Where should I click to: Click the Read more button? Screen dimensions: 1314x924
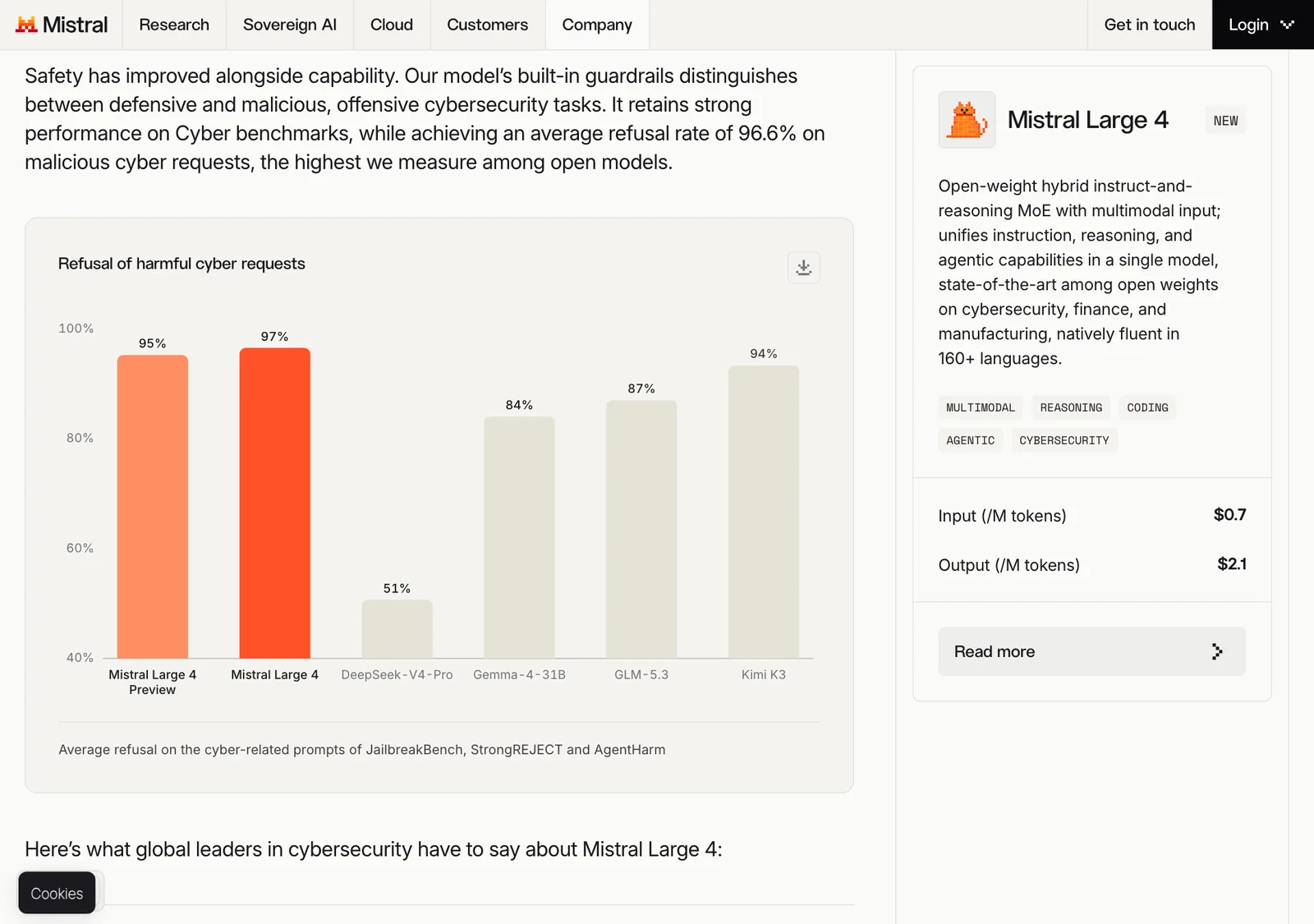[x=1091, y=651]
